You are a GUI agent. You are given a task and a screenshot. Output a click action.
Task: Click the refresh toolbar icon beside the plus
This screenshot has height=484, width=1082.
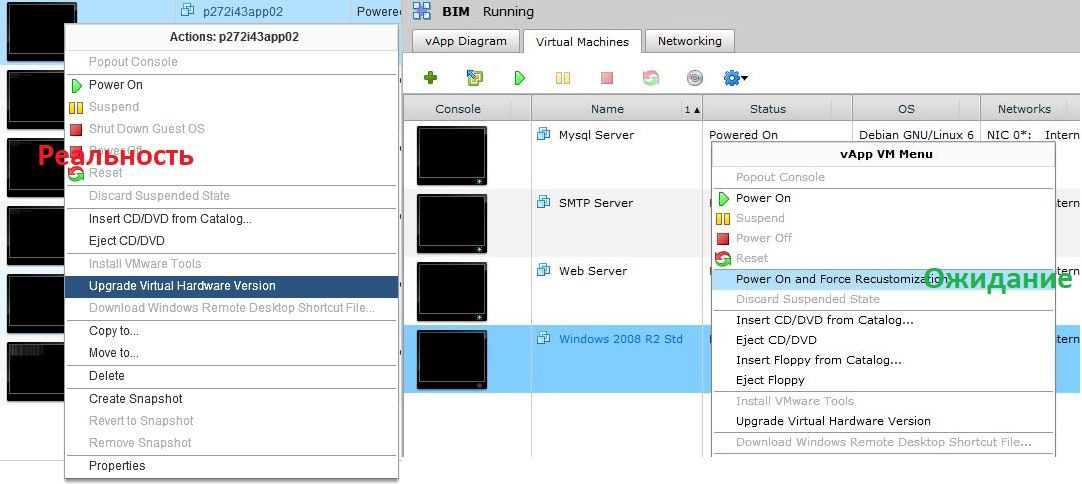point(475,78)
